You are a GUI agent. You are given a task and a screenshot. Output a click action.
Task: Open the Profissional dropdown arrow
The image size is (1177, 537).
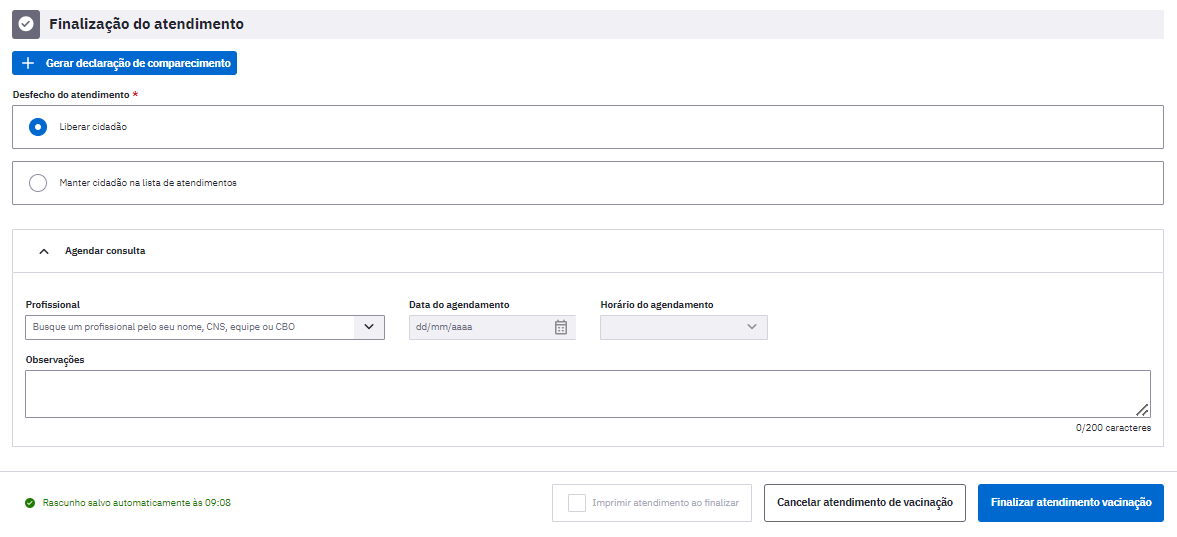tap(369, 327)
